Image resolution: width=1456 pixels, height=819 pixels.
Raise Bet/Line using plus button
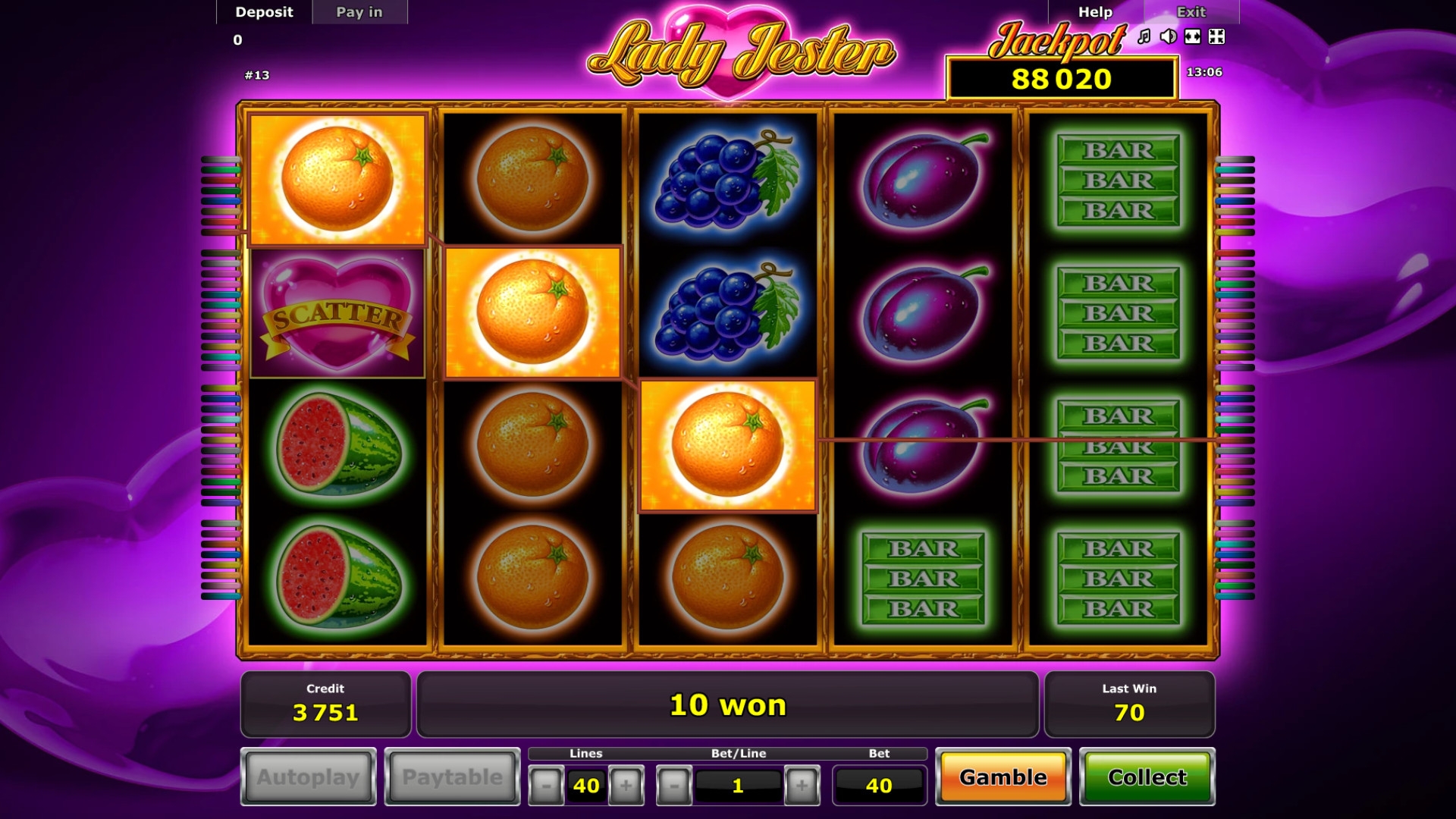click(802, 786)
